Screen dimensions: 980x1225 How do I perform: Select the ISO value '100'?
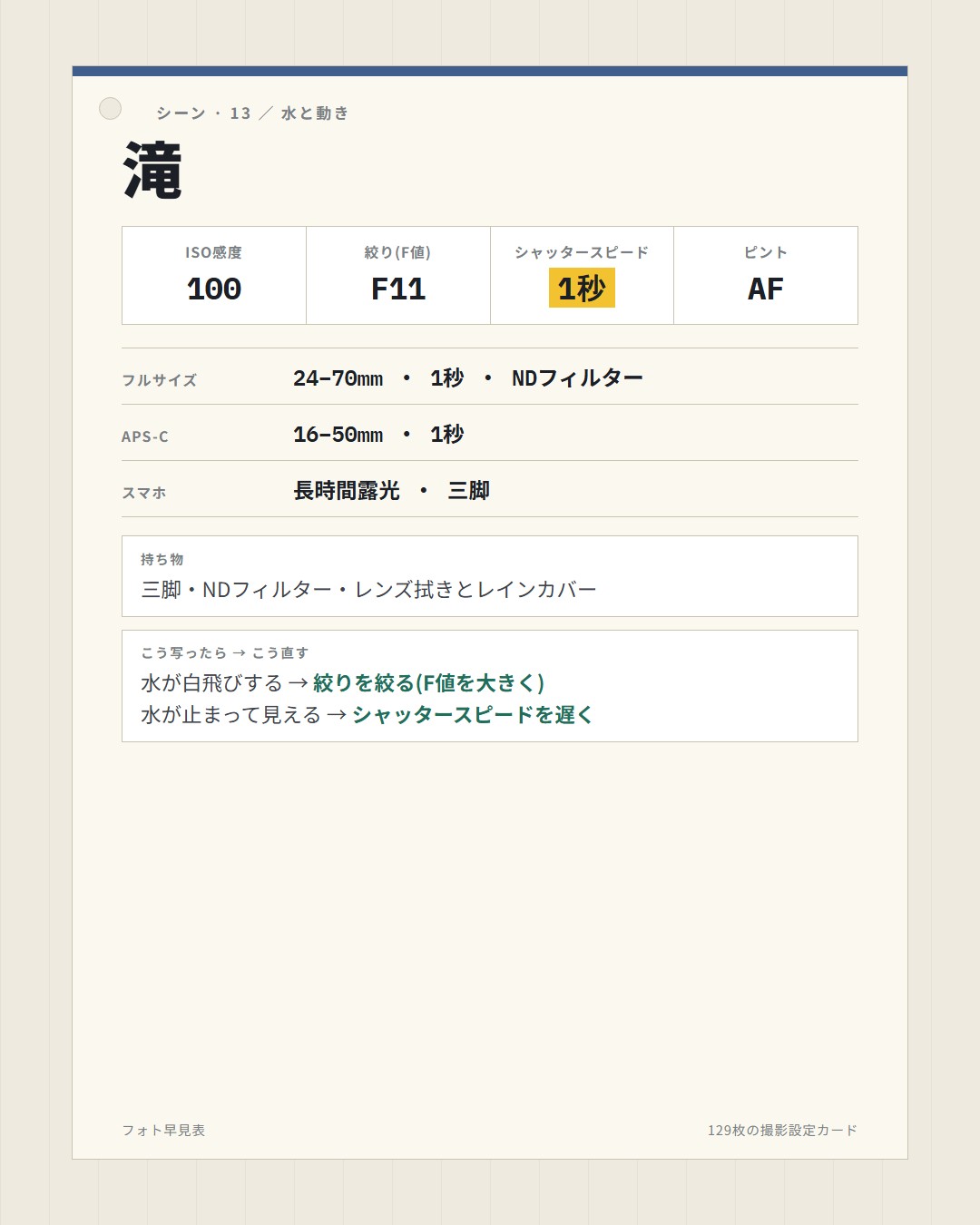pos(214,289)
